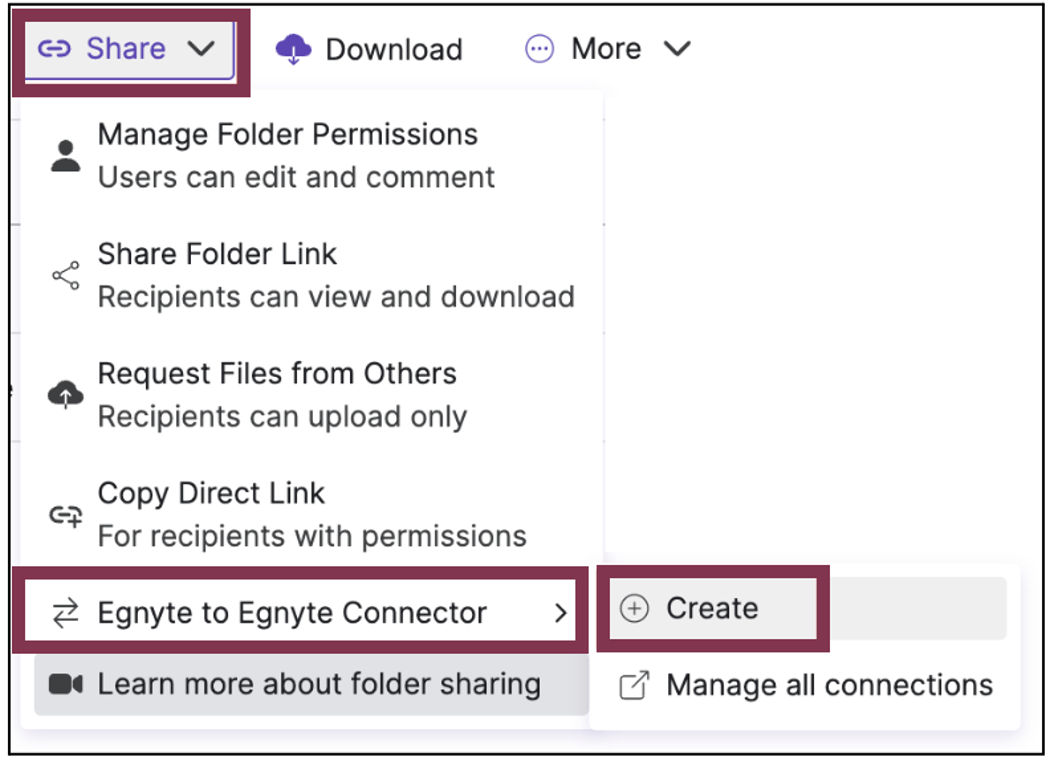Open the Share dropdown chevron
The width and height of the screenshot is (1048, 764).
click(x=202, y=48)
